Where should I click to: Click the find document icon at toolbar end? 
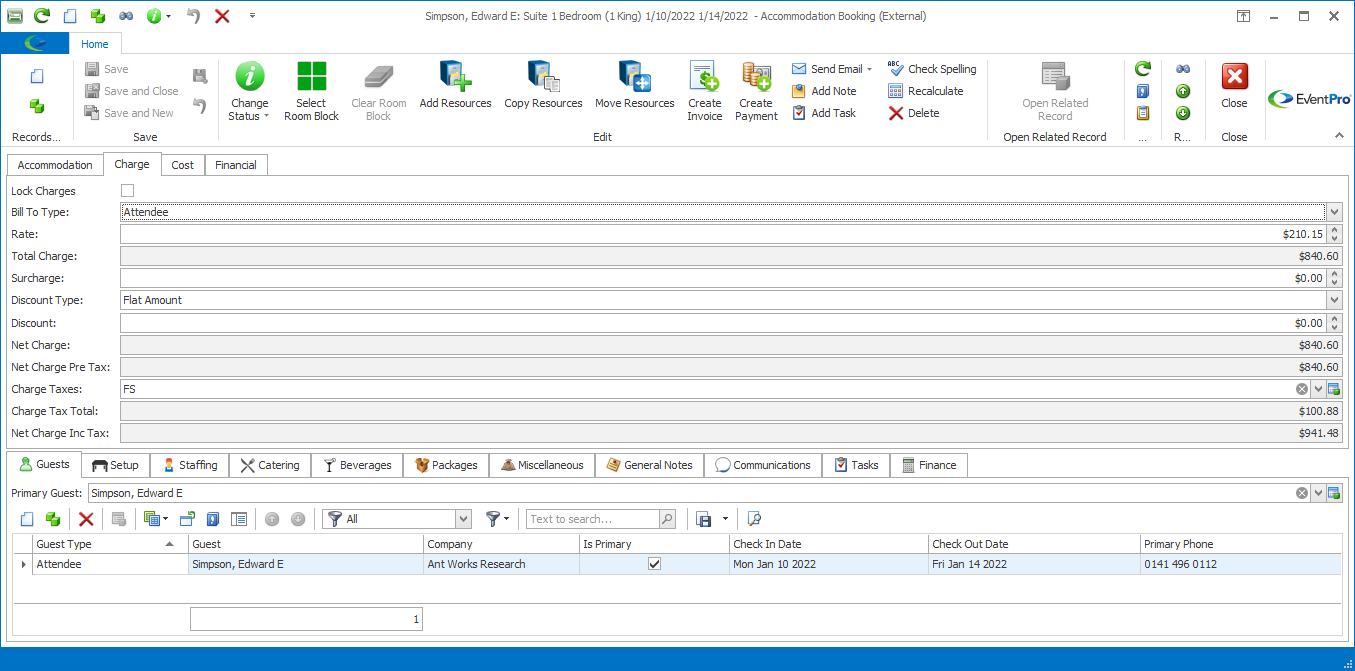(755, 519)
